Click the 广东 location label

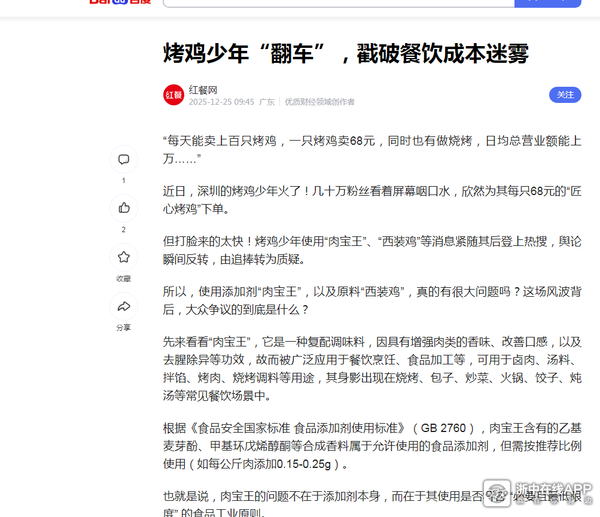[x=267, y=102]
